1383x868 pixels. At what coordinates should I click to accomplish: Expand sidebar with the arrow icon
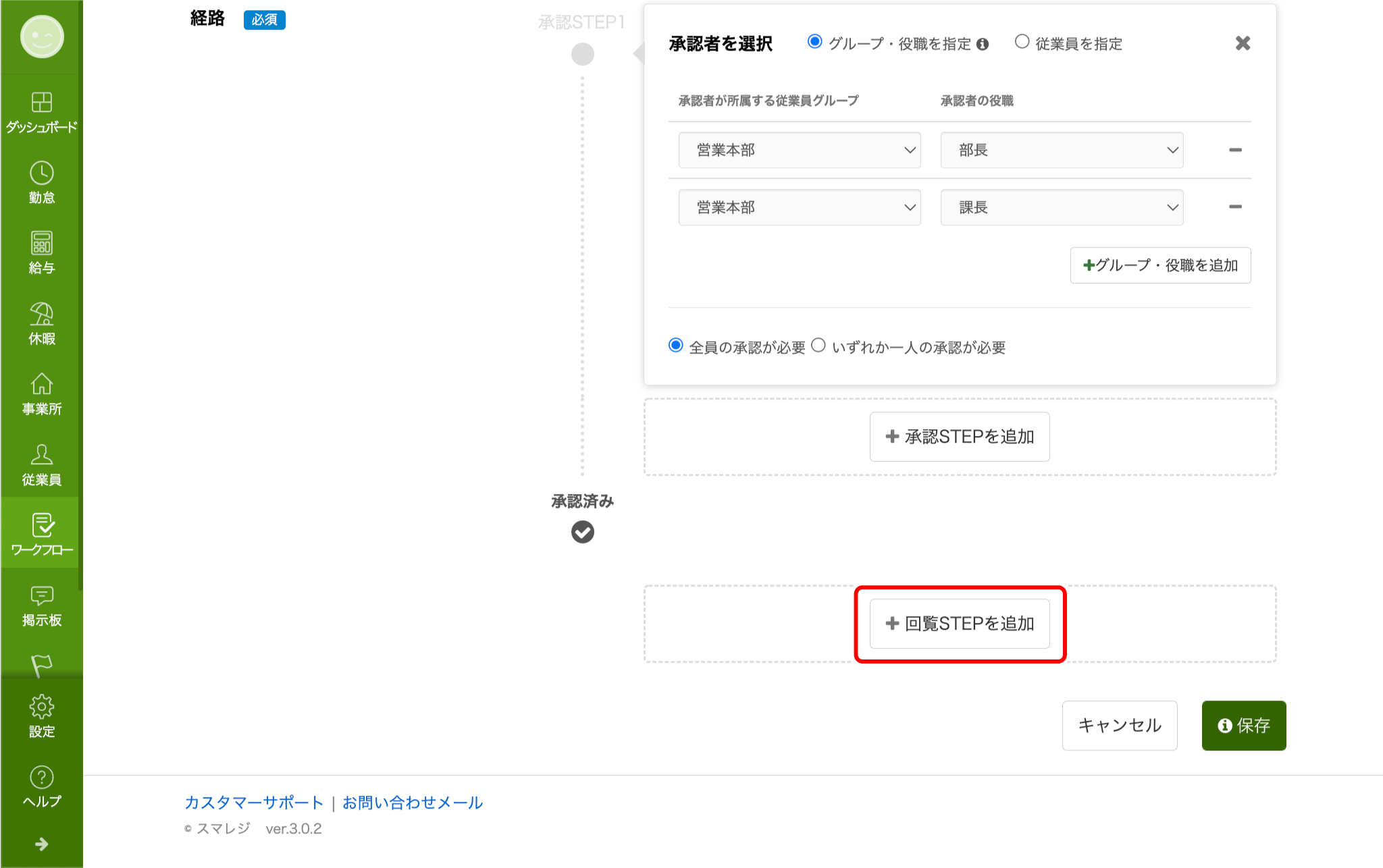(x=41, y=844)
